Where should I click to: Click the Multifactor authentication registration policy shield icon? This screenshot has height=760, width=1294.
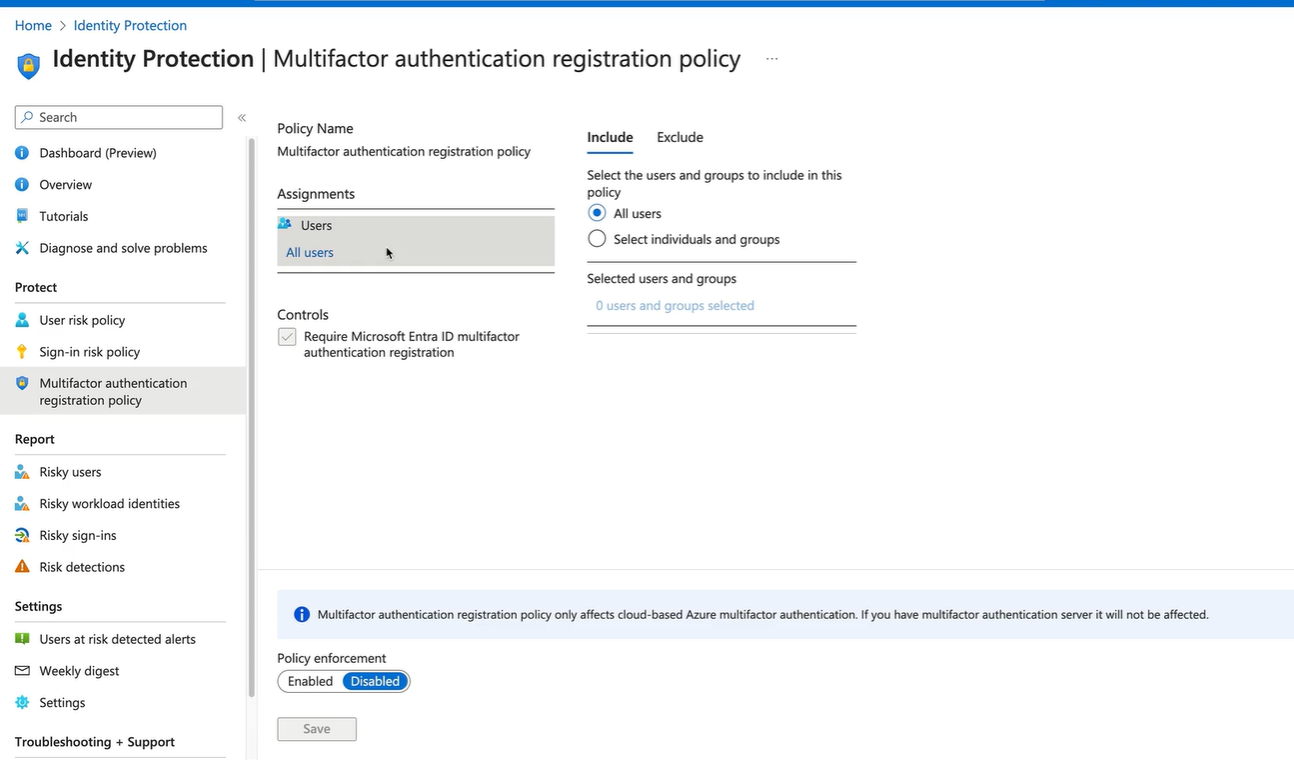tap(22, 383)
